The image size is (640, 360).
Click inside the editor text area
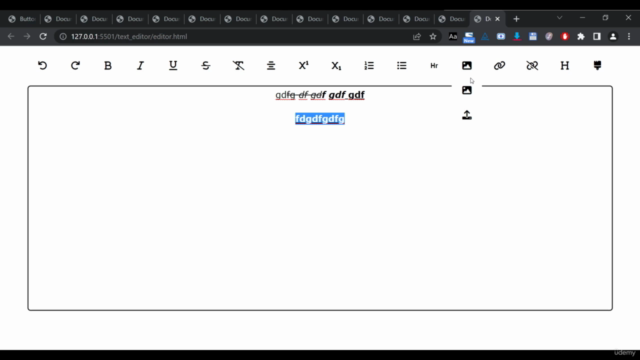[320, 198]
